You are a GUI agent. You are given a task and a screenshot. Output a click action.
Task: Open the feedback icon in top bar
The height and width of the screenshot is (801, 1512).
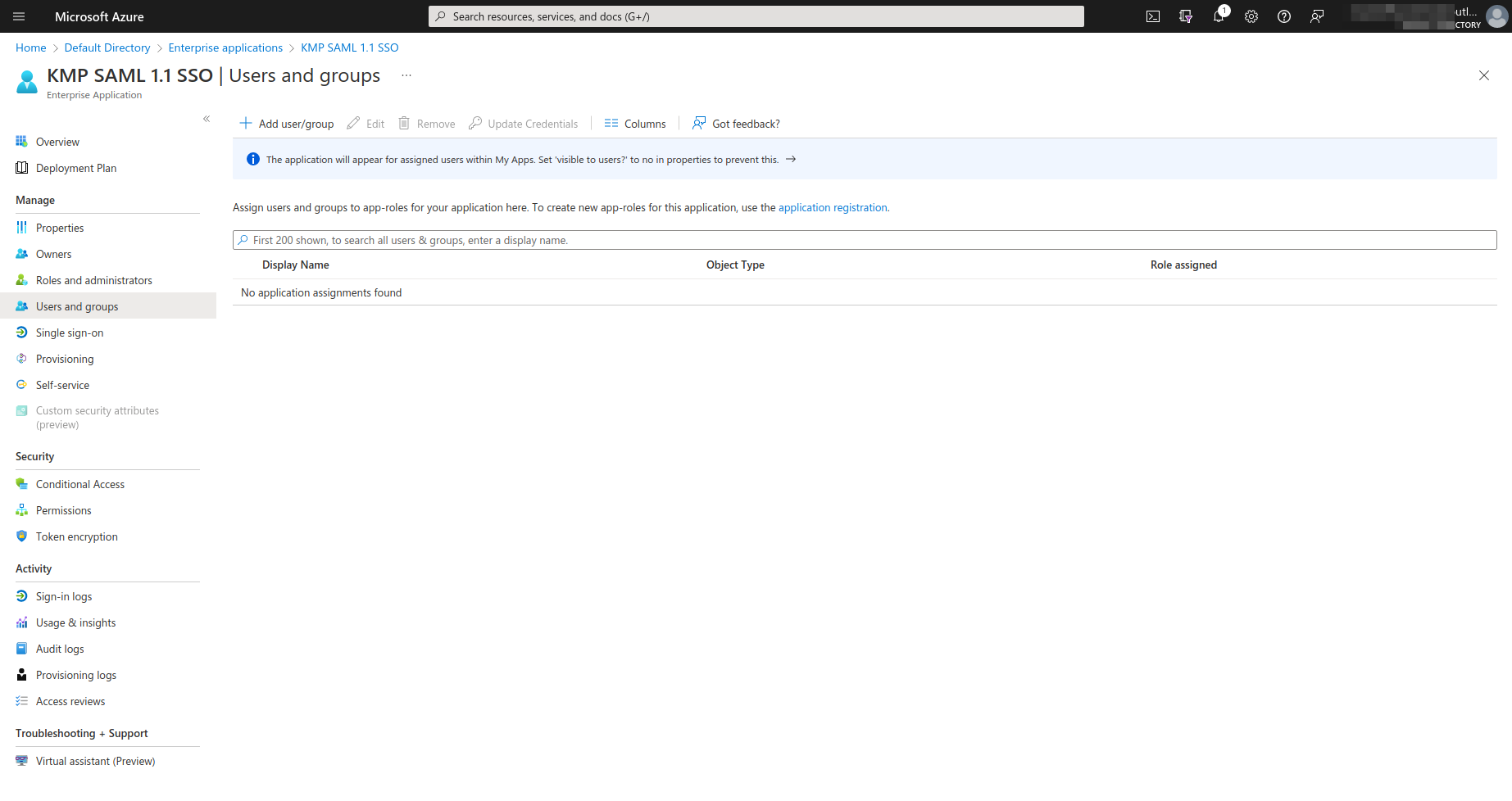[x=1317, y=16]
